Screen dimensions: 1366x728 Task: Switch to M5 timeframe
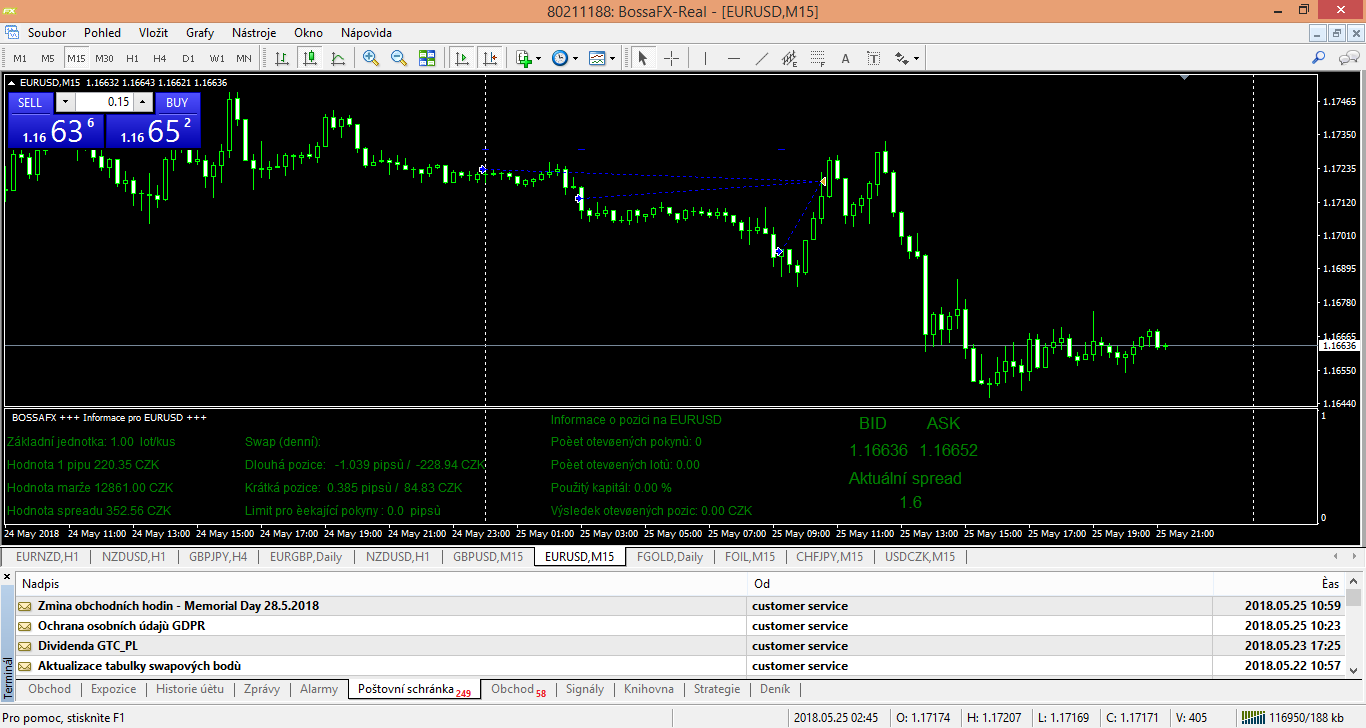point(48,58)
